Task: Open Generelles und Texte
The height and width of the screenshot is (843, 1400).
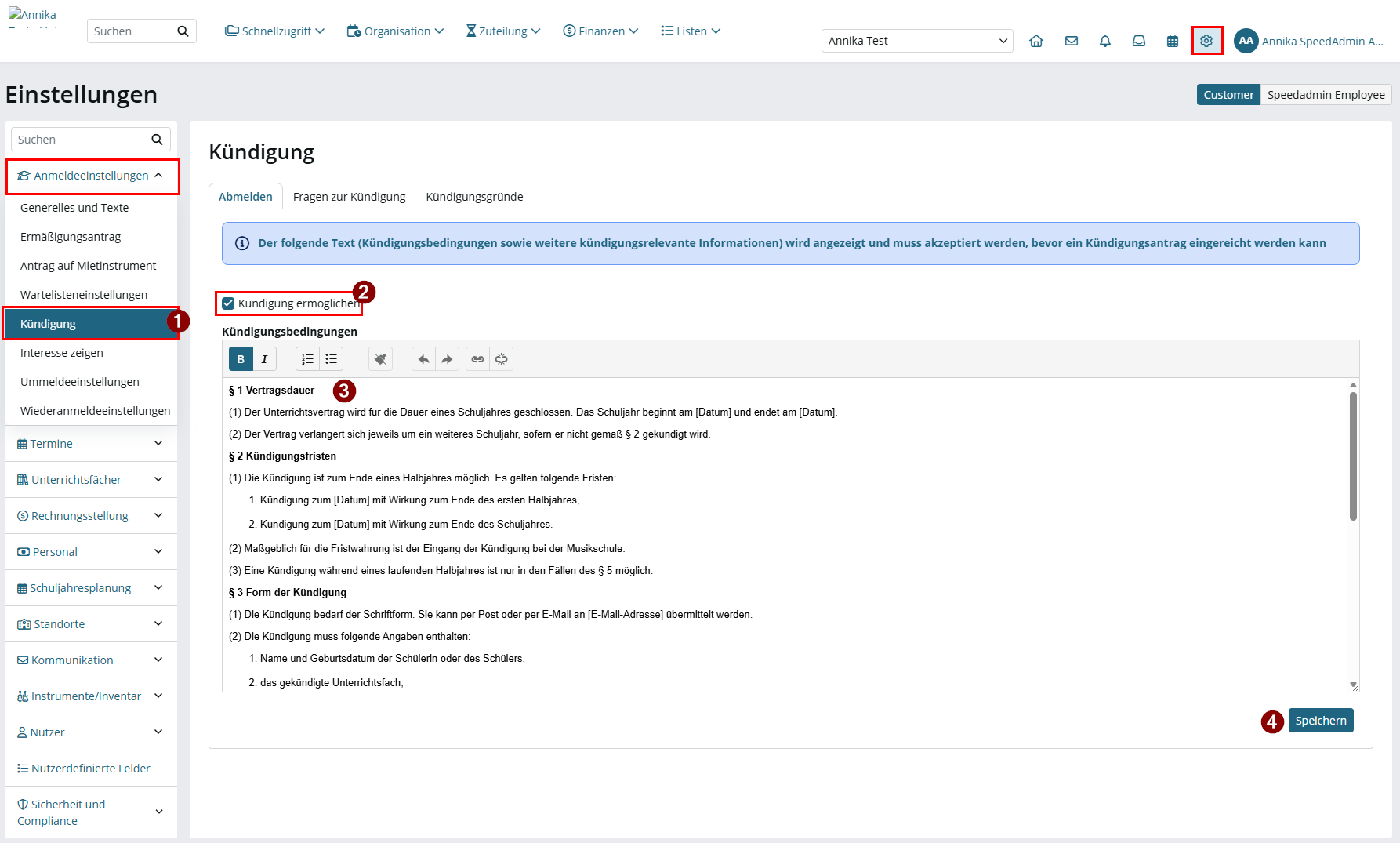Action: 91,208
